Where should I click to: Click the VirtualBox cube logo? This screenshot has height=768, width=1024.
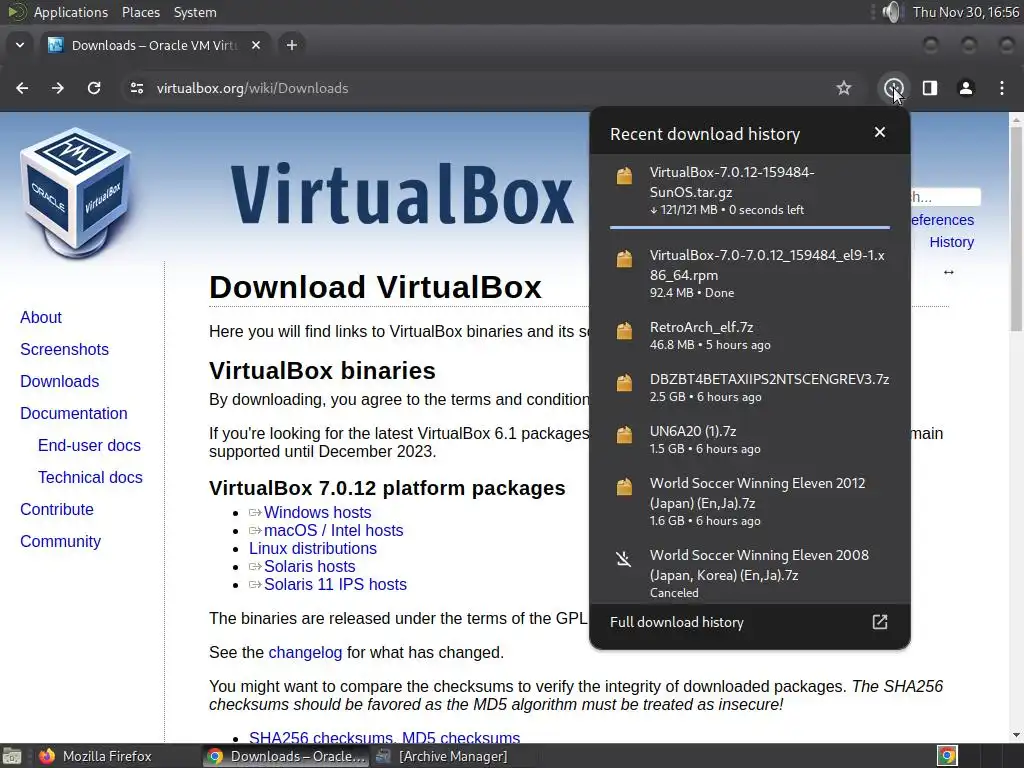75,195
